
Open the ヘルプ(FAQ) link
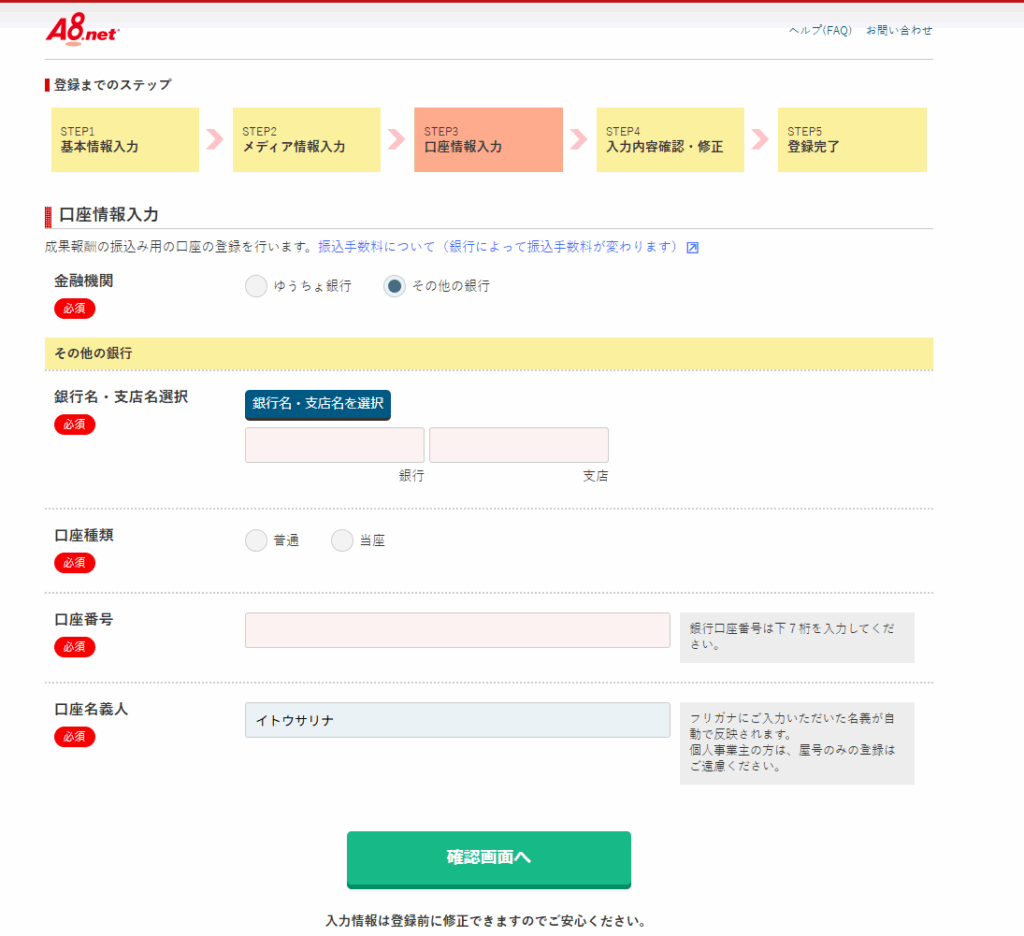820,31
